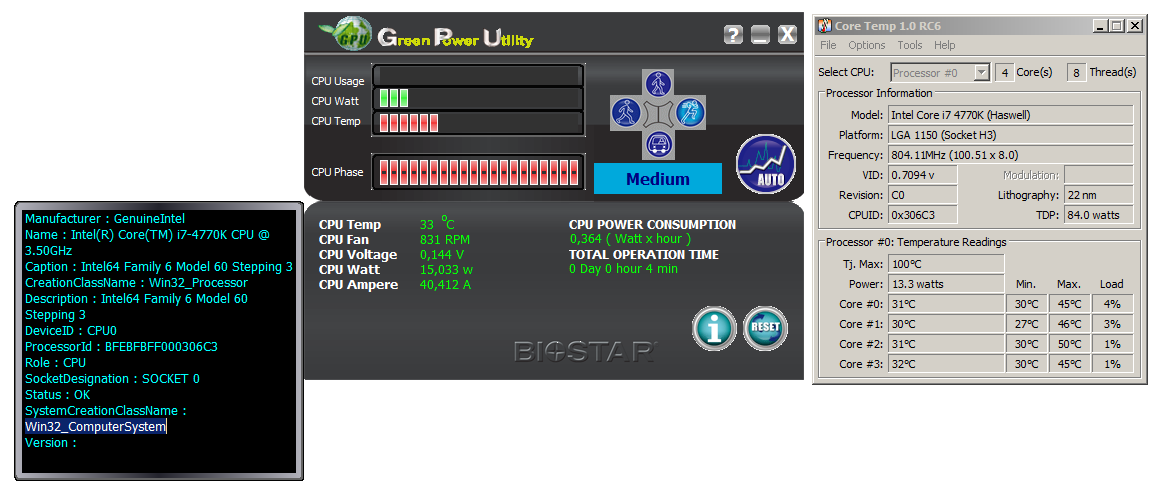The height and width of the screenshot is (504, 1165).
Task: Open the Options menu in Core Temp
Action: pos(867,45)
